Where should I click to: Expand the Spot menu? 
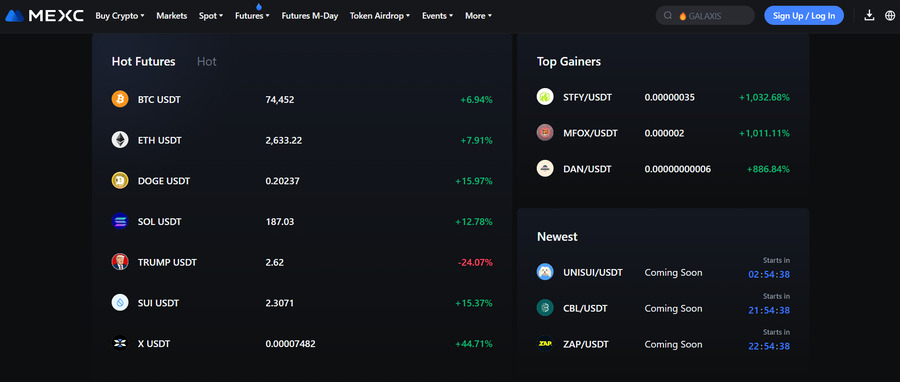click(211, 15)
